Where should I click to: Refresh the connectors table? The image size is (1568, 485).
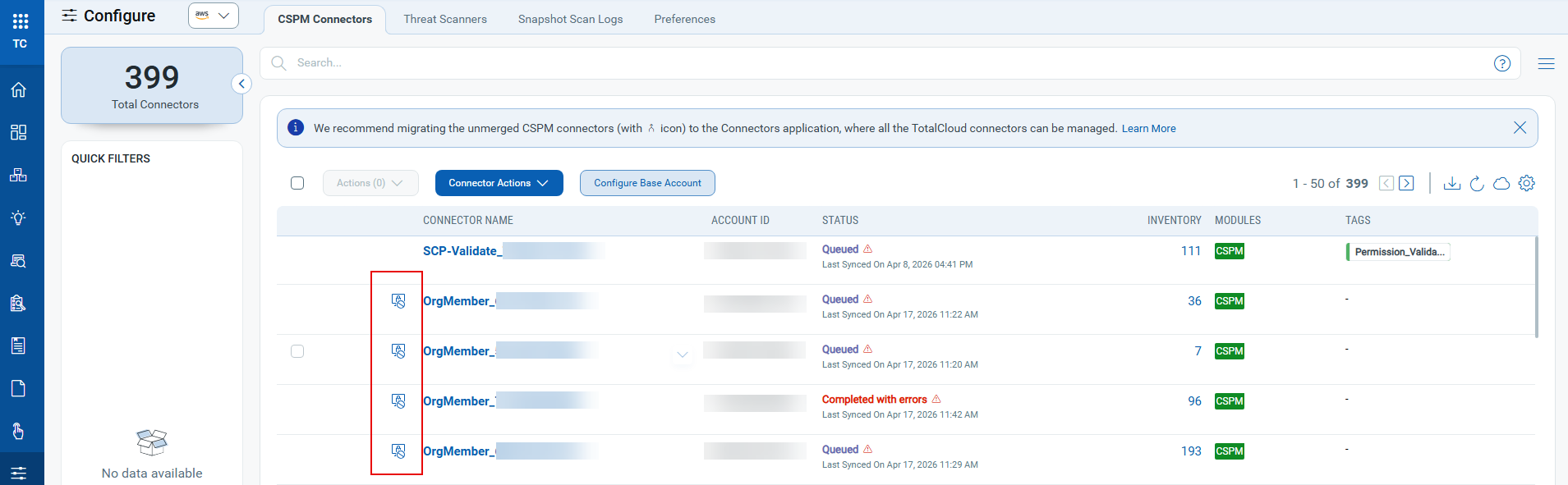1477,183
